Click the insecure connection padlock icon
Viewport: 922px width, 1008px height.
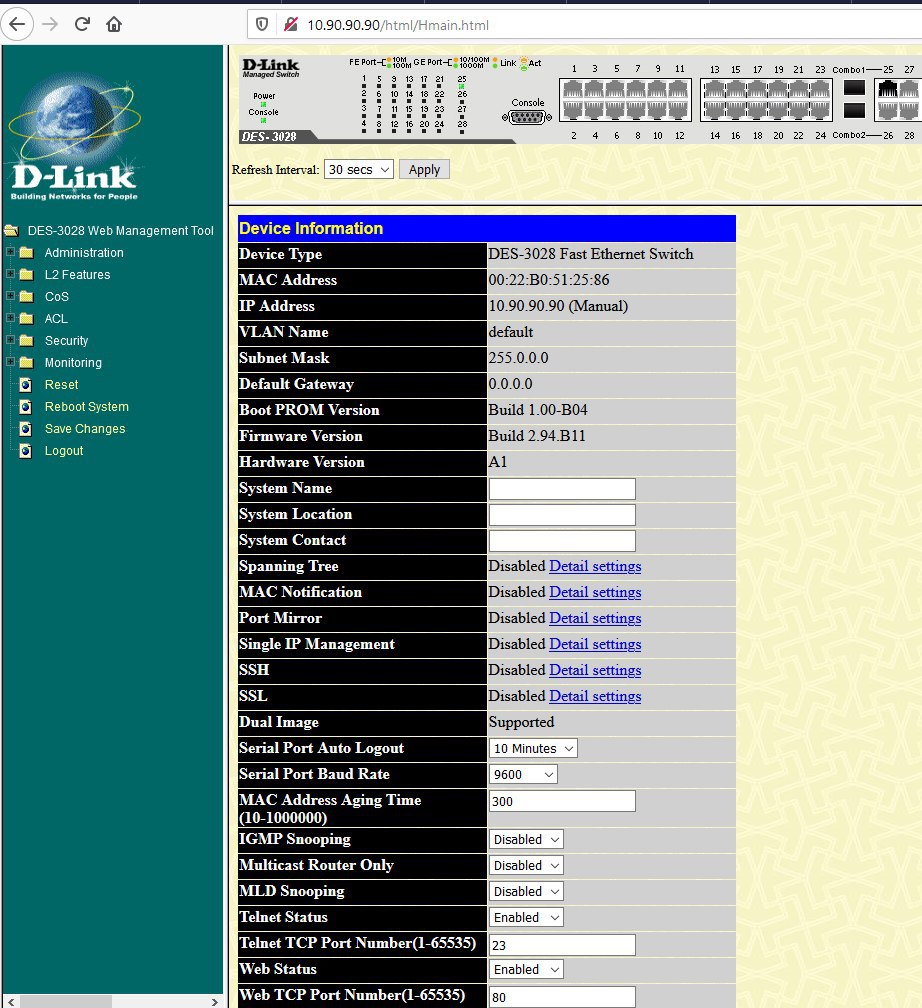point(291,24)
